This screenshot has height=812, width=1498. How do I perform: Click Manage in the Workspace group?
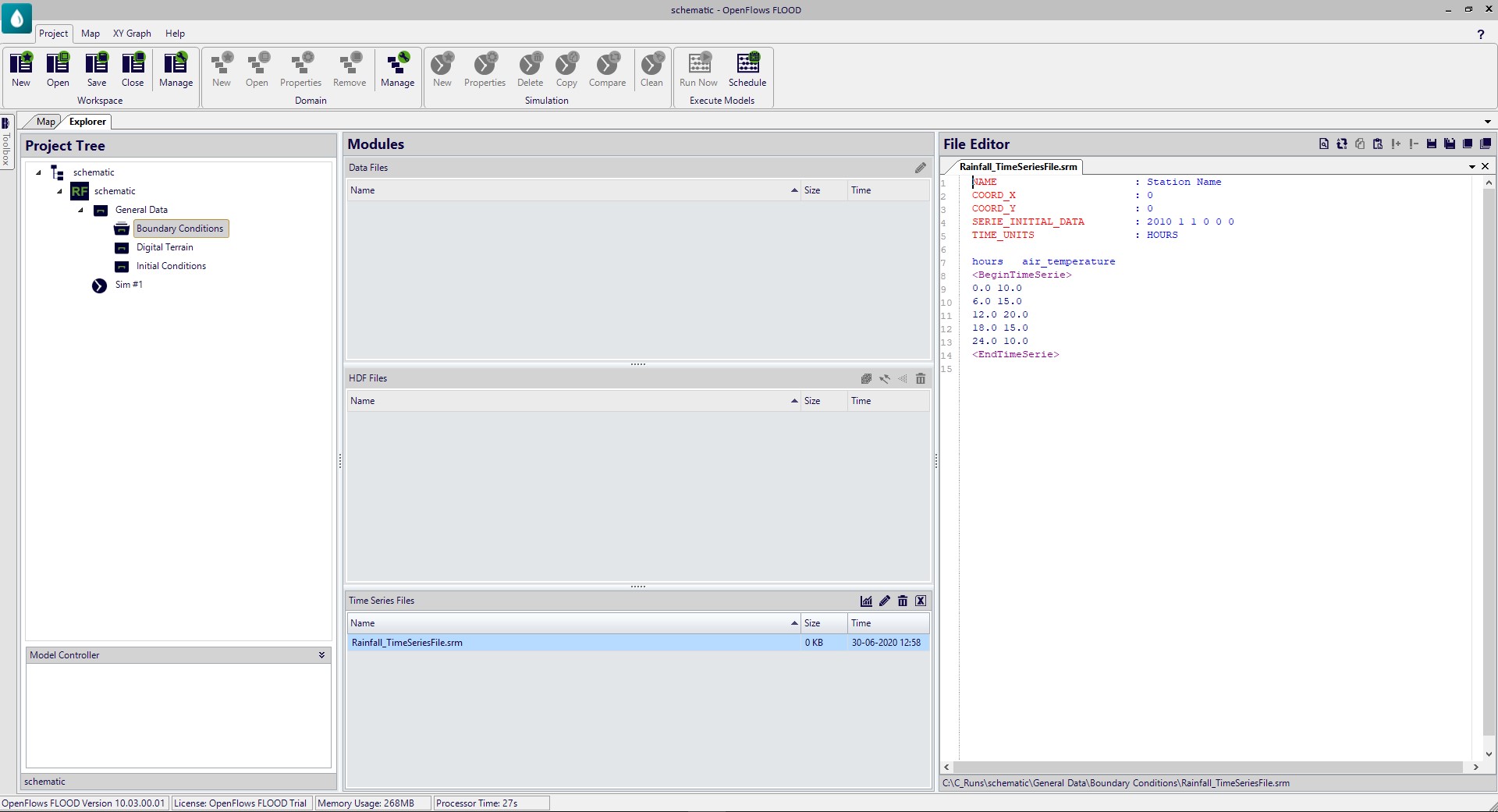(x=176, y=69)
